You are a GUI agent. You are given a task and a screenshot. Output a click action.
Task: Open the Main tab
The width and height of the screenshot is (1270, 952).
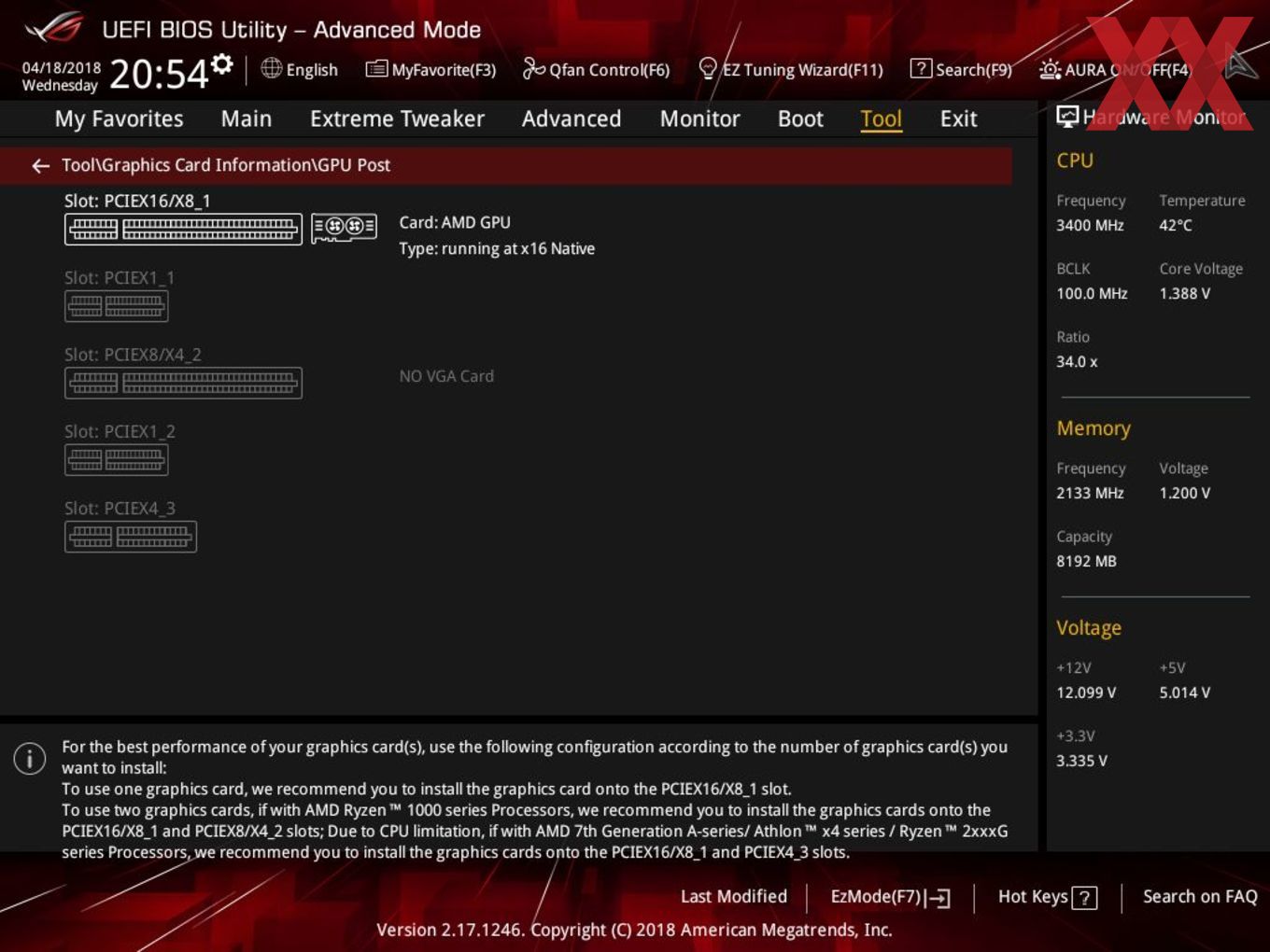click(247, 119)
